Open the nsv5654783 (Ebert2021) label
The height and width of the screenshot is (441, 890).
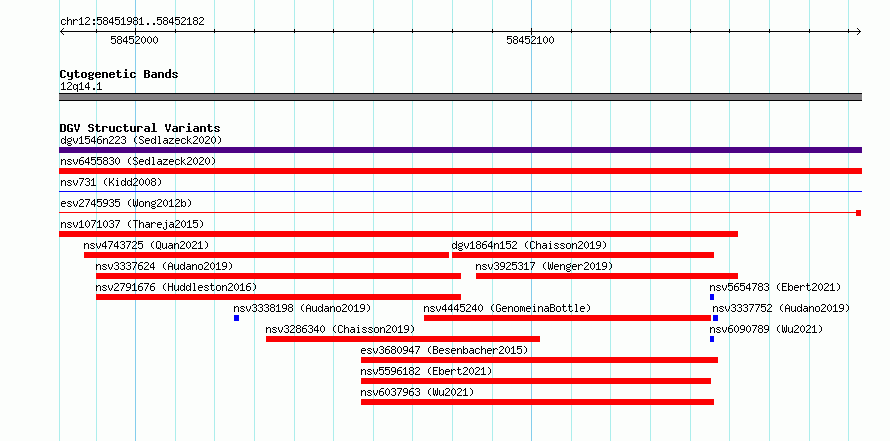pos(775,287)
